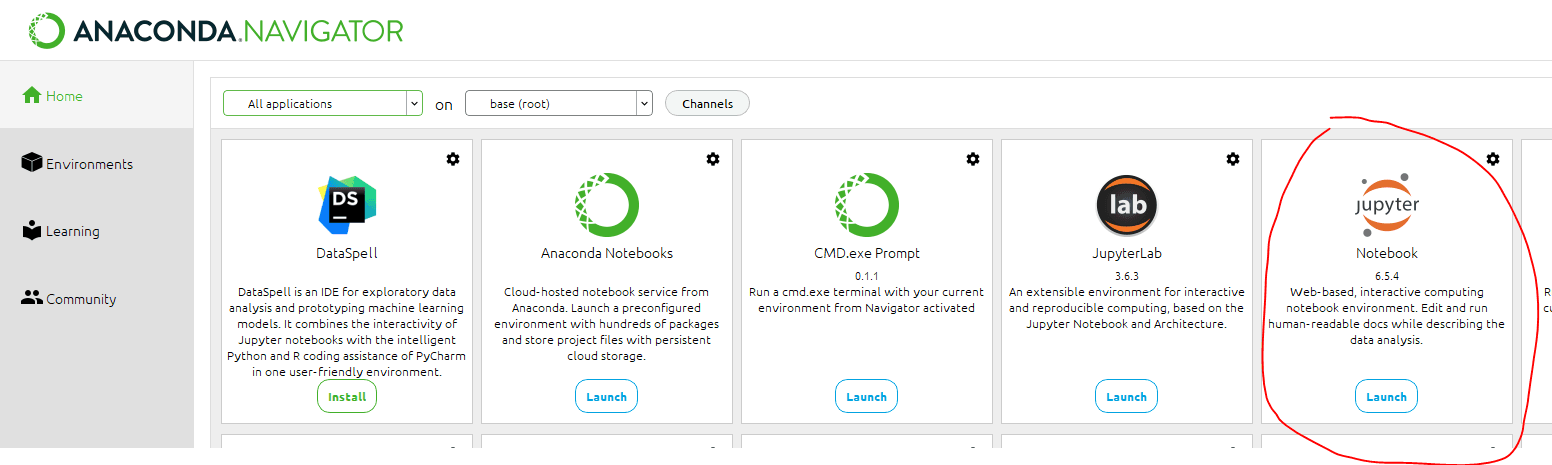This screenshot has width=1552, height=465.
Task: Open gear settings on Anaconda Notebooks tile
Action: 713,159
